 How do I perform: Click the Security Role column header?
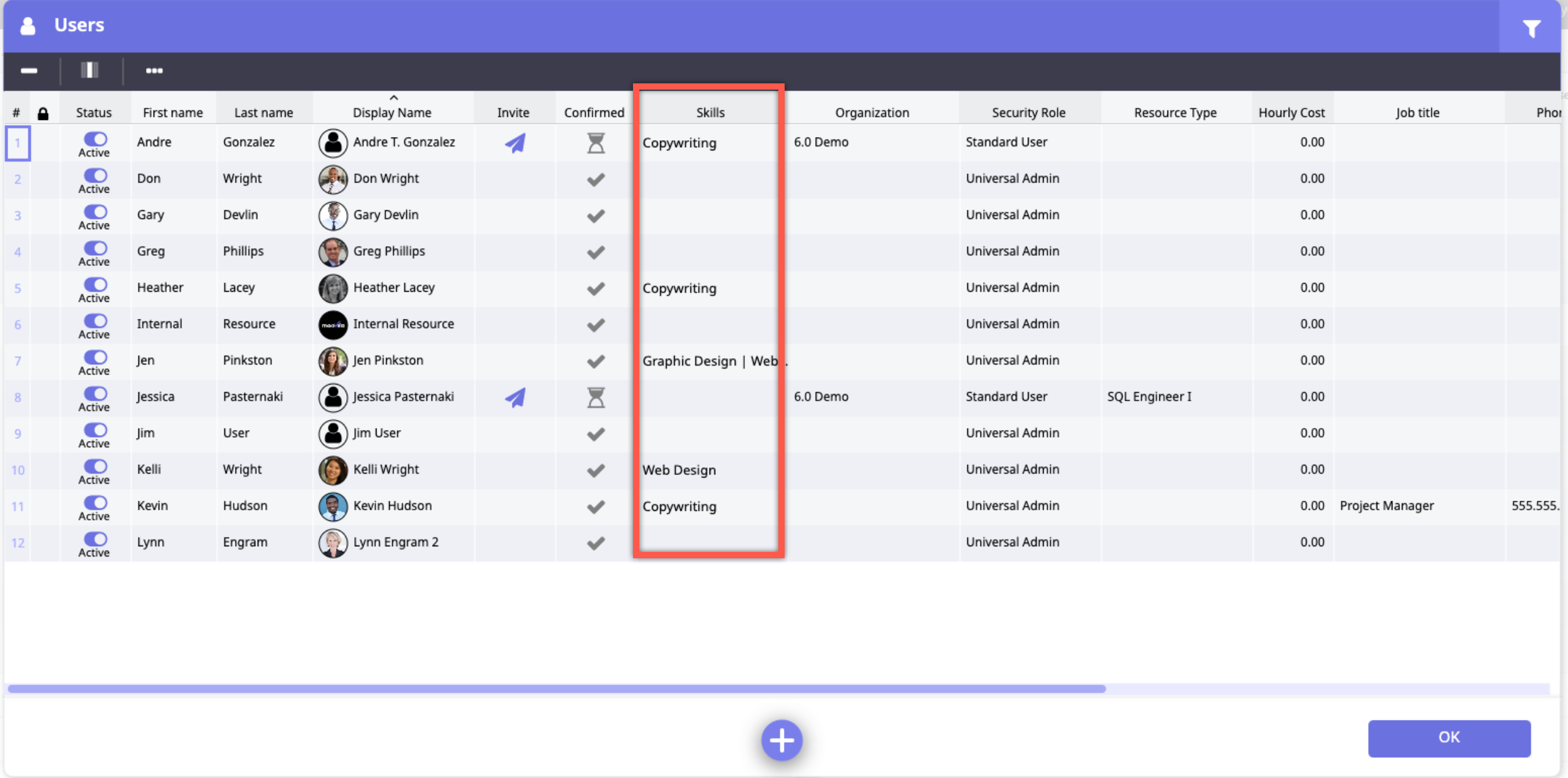(1028, 112)
